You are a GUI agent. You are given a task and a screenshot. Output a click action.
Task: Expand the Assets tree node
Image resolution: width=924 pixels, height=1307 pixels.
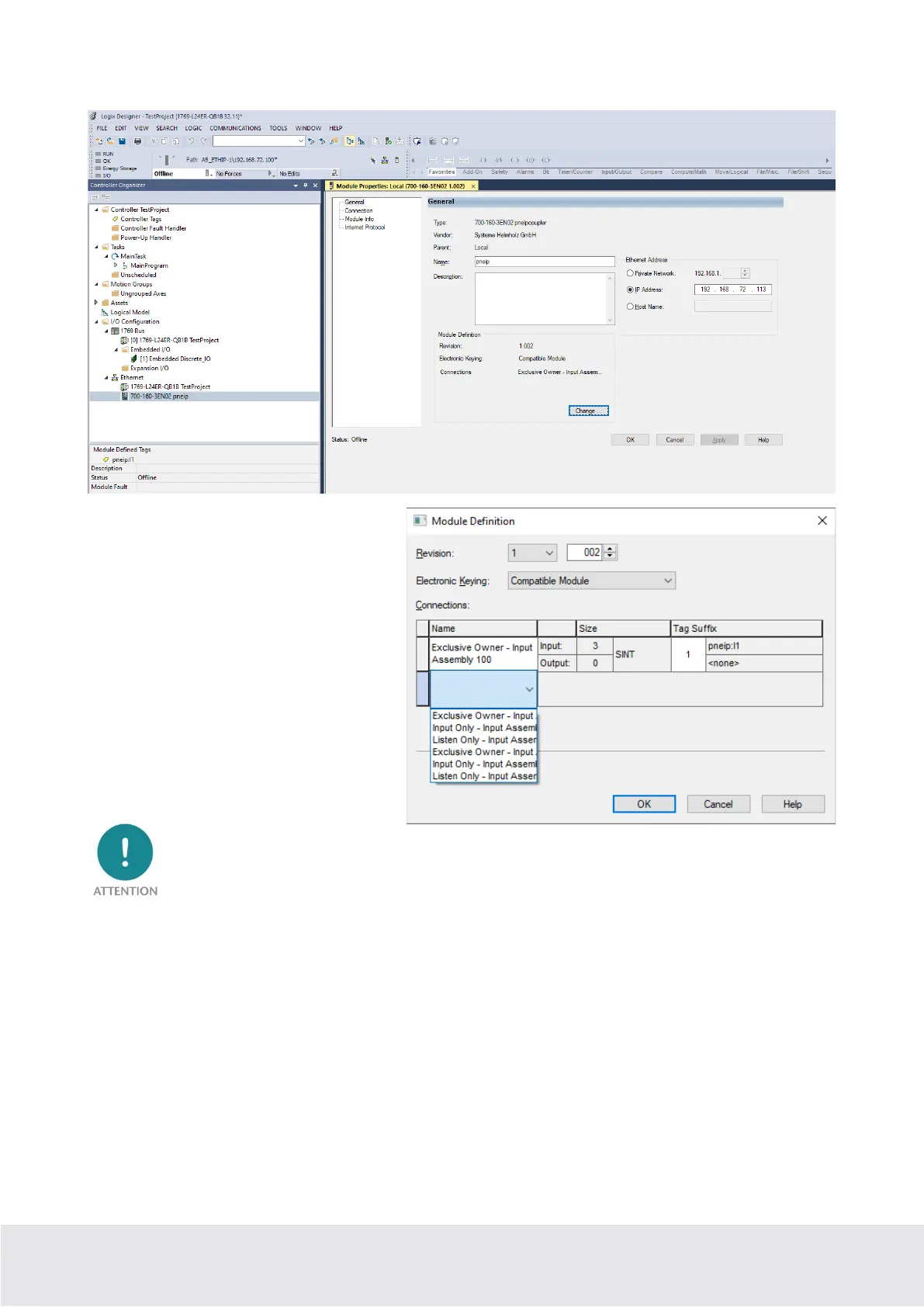(97, 303)
